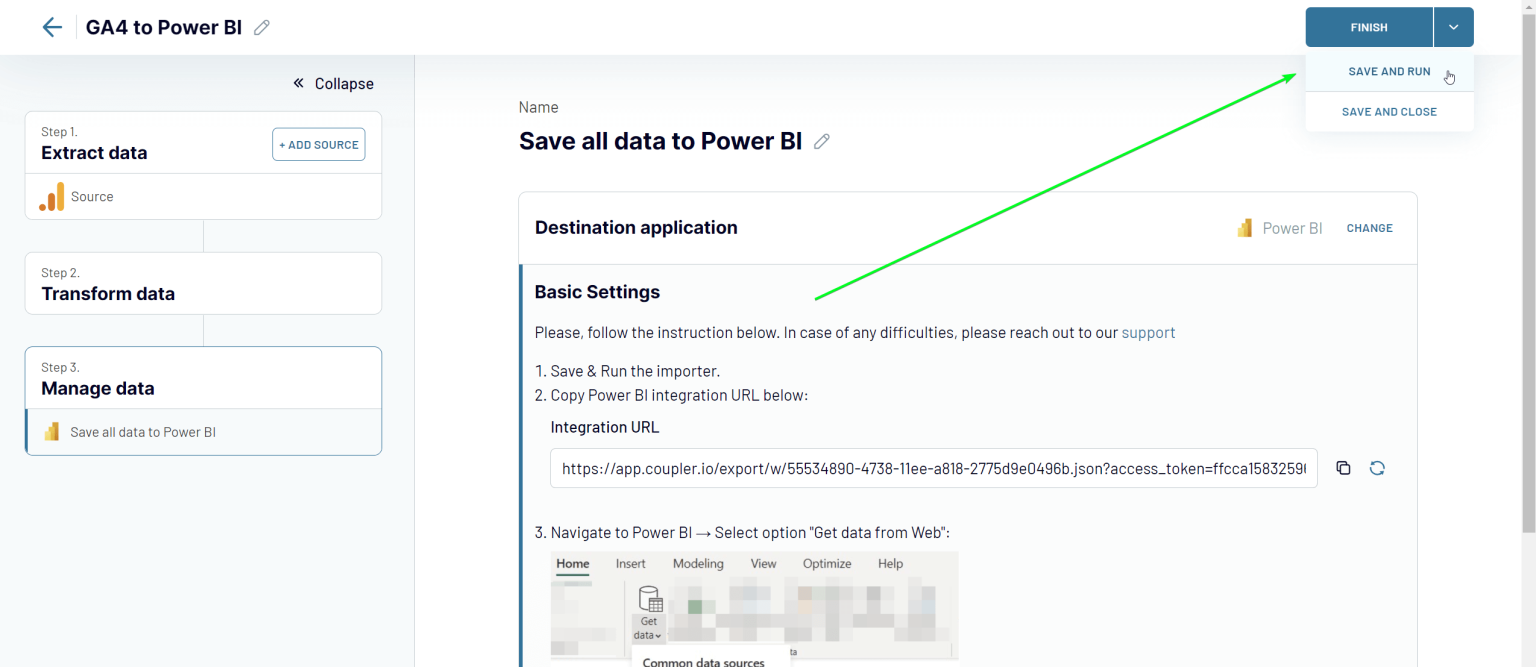The image size is (1536, 667).
Task: Click the pencil to rename 'GA4 to Power BI'
Action: [x=261, y=27]
